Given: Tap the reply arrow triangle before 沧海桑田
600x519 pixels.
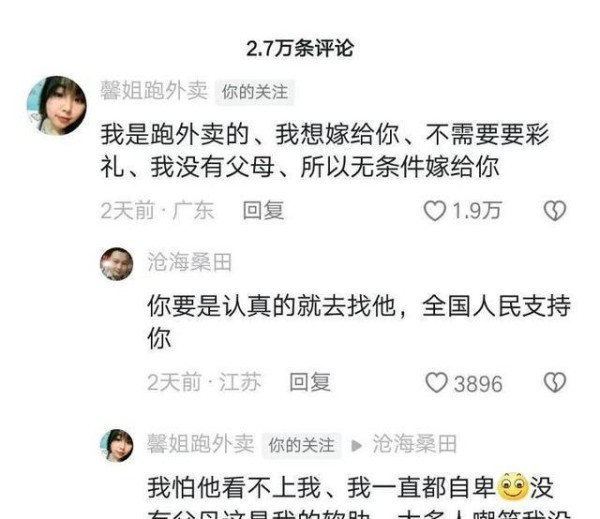Looking at the screenshot, I should click(x=356, y=446).
